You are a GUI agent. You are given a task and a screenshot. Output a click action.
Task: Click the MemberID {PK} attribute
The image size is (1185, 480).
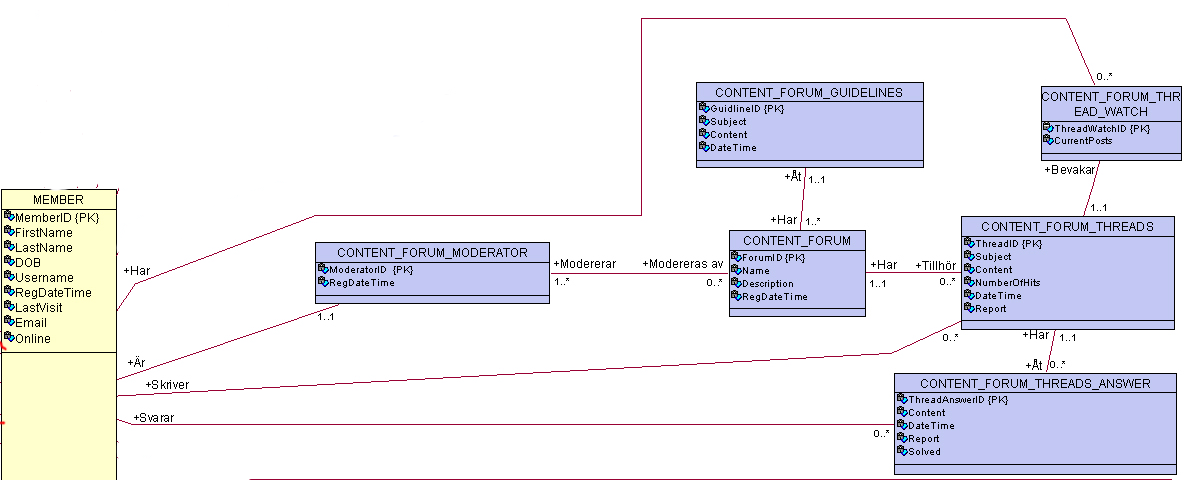coord(57,218)
